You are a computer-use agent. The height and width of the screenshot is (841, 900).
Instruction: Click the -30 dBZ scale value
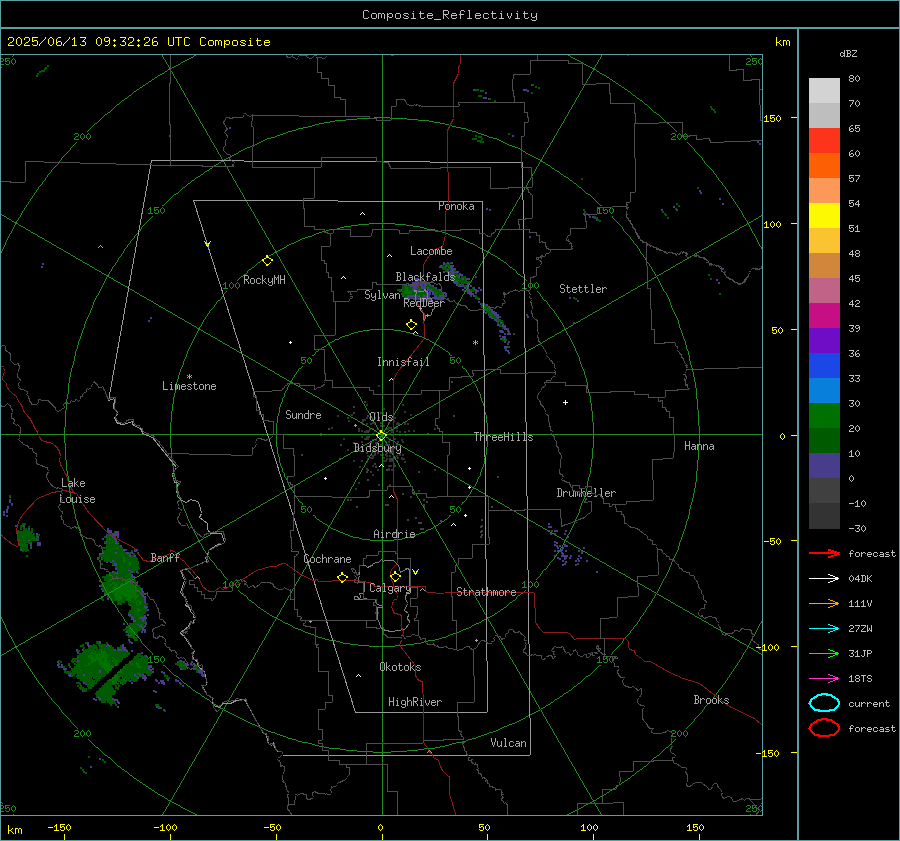(x=857, y=529)
